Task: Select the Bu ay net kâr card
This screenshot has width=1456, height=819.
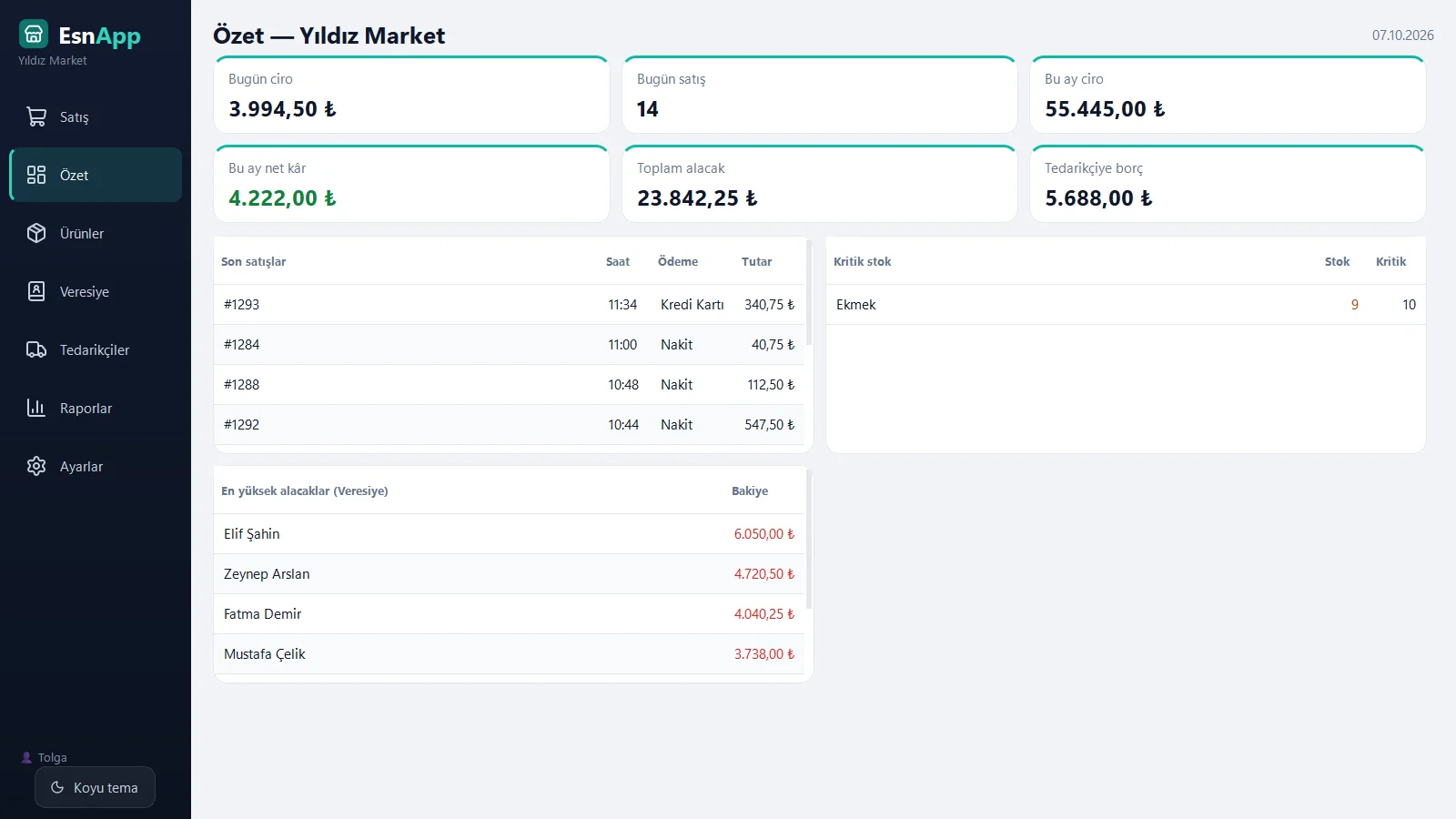Action: click(411, 184)
